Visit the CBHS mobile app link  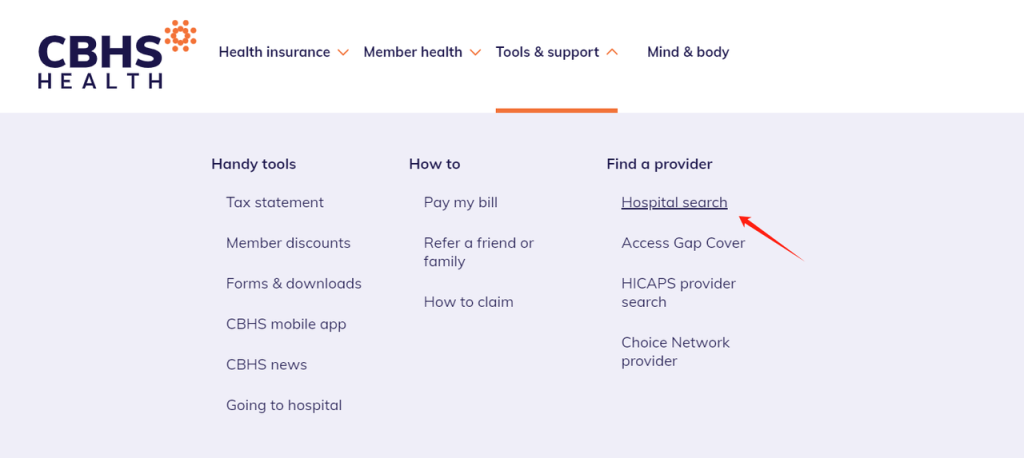[x=286, y=324]
